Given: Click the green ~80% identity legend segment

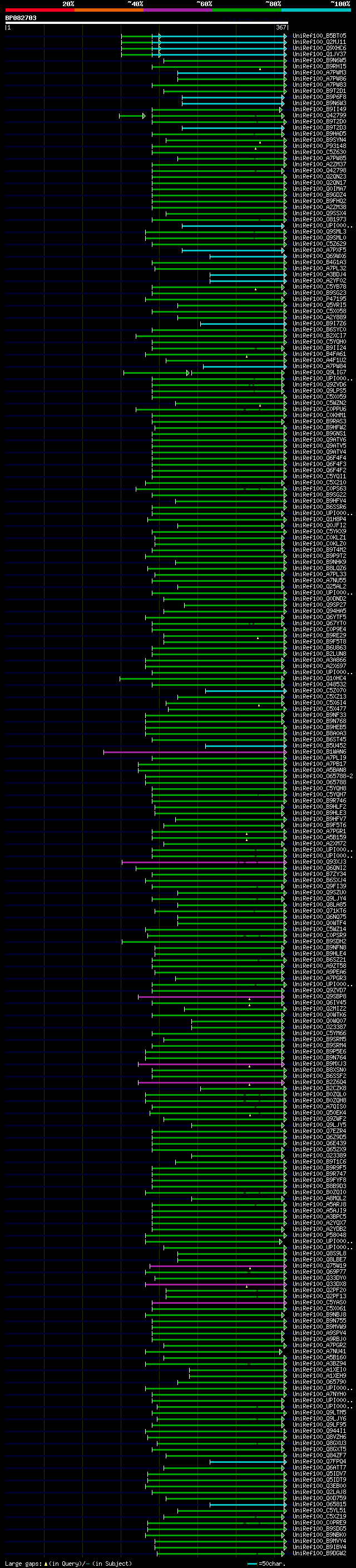Looking at the screenshot, I should click(247, 10).
